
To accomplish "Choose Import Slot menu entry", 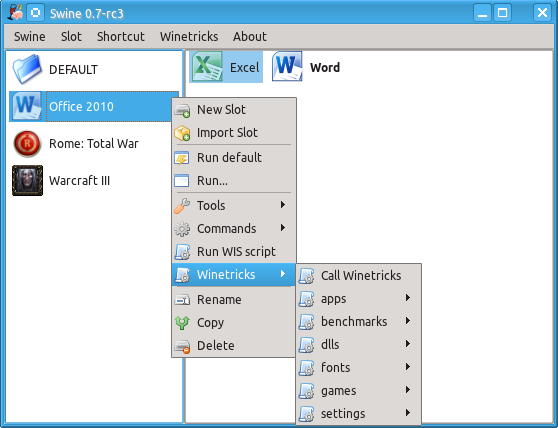I will [x=234, y=133].
